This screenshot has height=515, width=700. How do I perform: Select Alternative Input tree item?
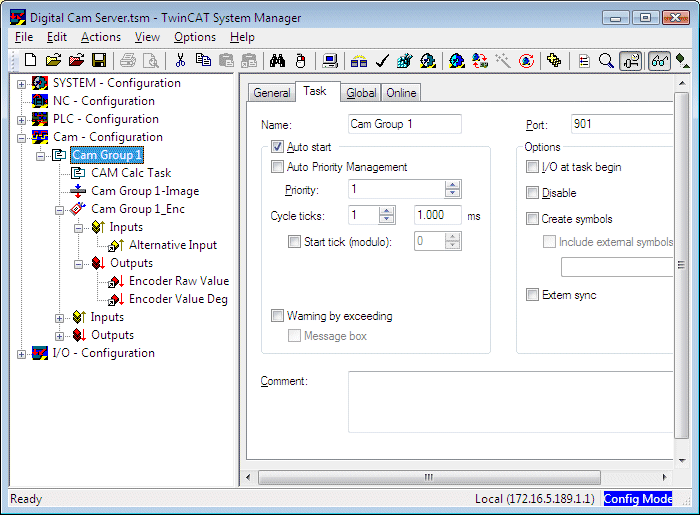(x=173, y=245)
